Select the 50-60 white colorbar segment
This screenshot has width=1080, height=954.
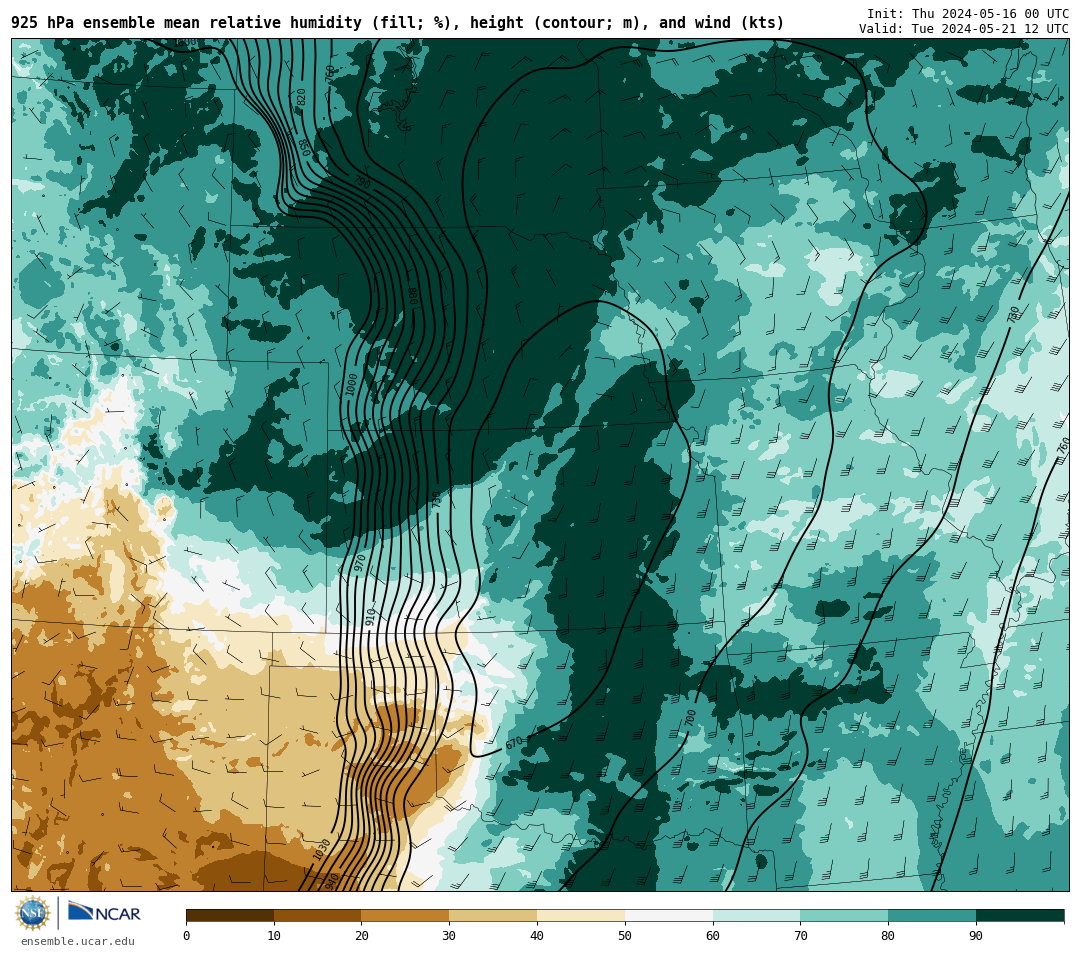coord(669,916)
